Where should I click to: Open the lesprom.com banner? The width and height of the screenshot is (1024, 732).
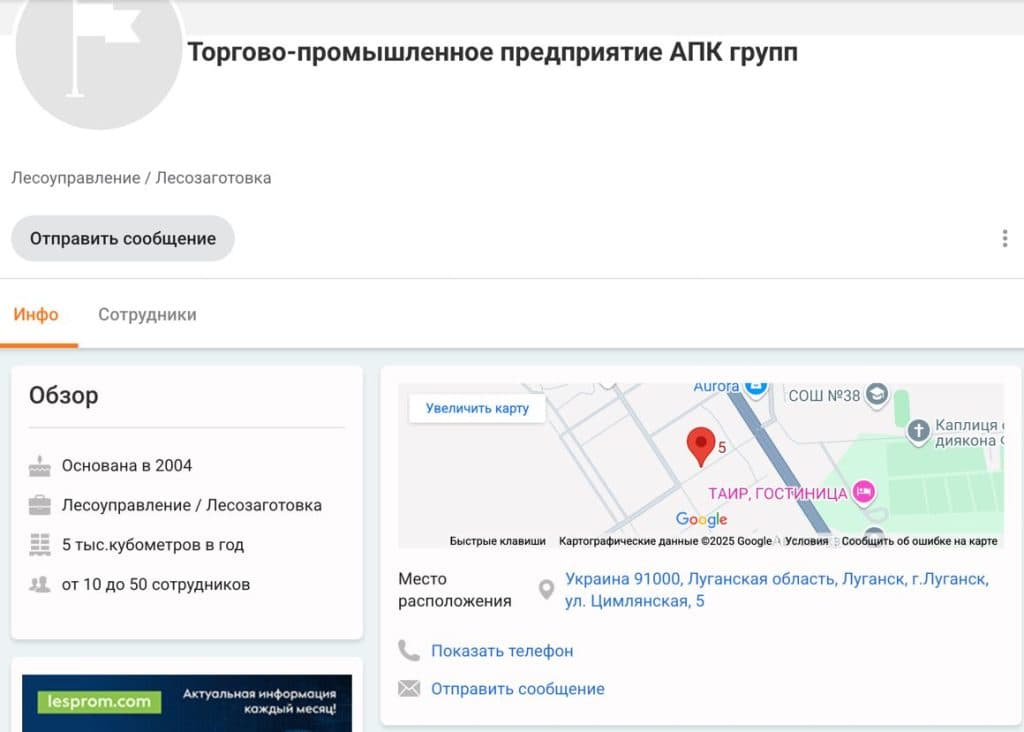(187, 702)
